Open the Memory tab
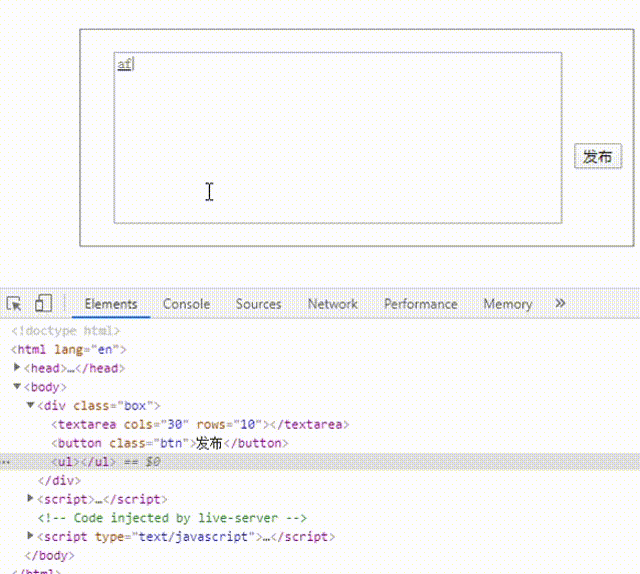 click(x=508, y=304)
